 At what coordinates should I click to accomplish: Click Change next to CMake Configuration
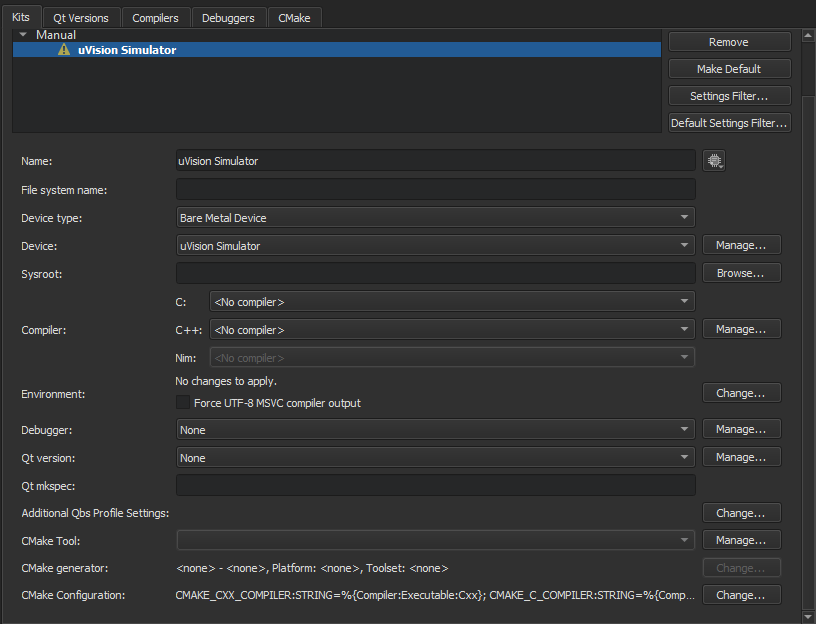tap(741, 594)
